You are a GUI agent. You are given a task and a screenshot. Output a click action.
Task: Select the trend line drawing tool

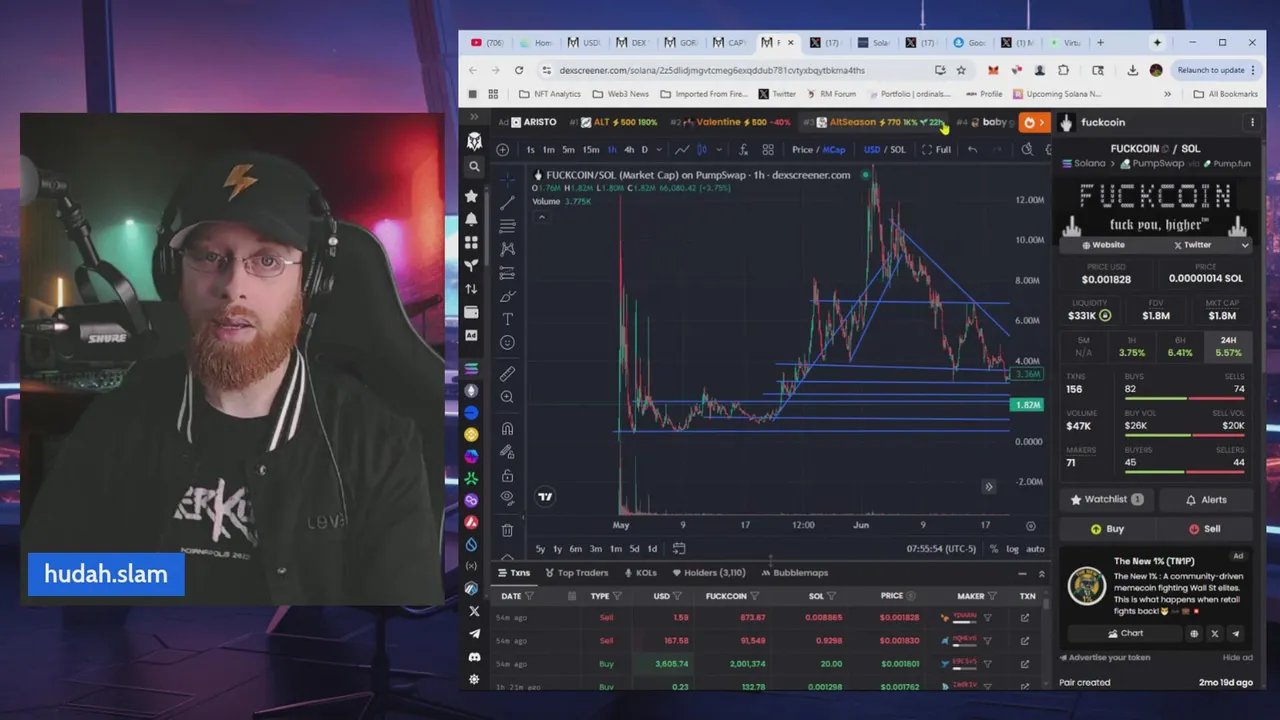point(507,203)
